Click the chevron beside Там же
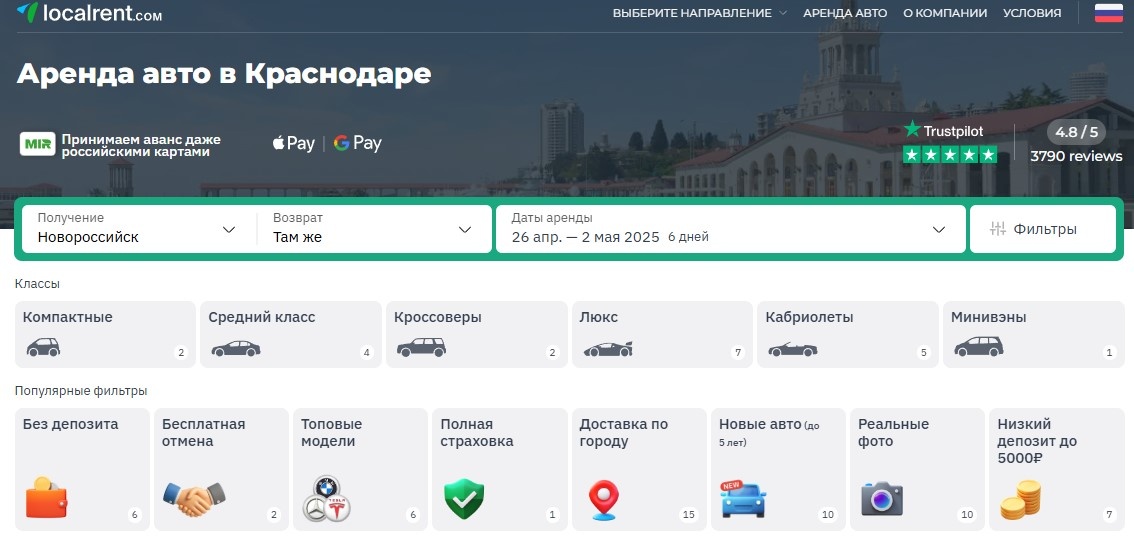 (465, 230)
